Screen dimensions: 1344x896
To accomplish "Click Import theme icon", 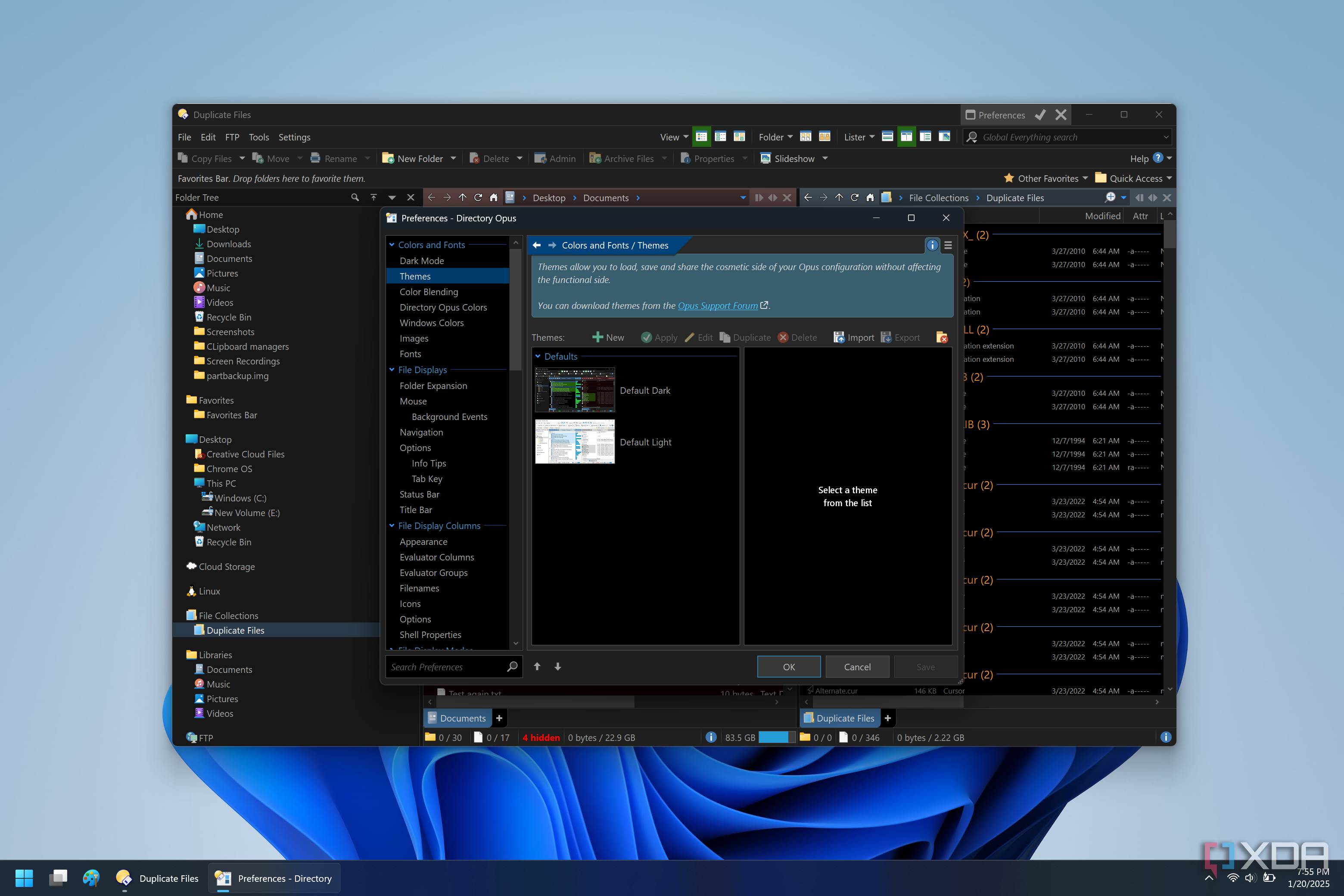I will coord(838,338).
